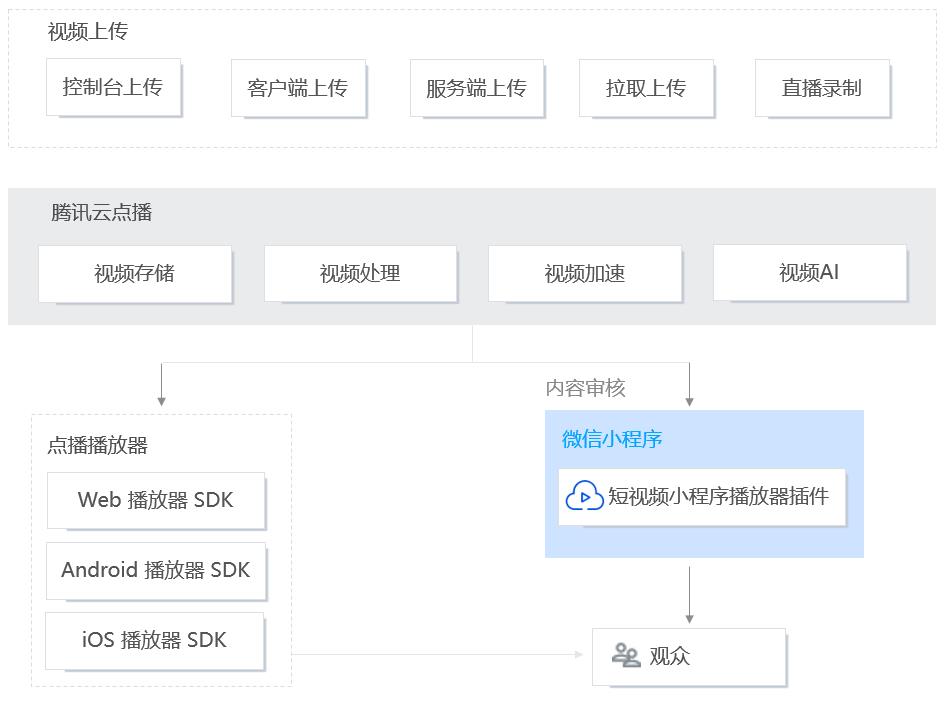Open the 视频AI block
The image size is (949, 707).
pos(810,272)
